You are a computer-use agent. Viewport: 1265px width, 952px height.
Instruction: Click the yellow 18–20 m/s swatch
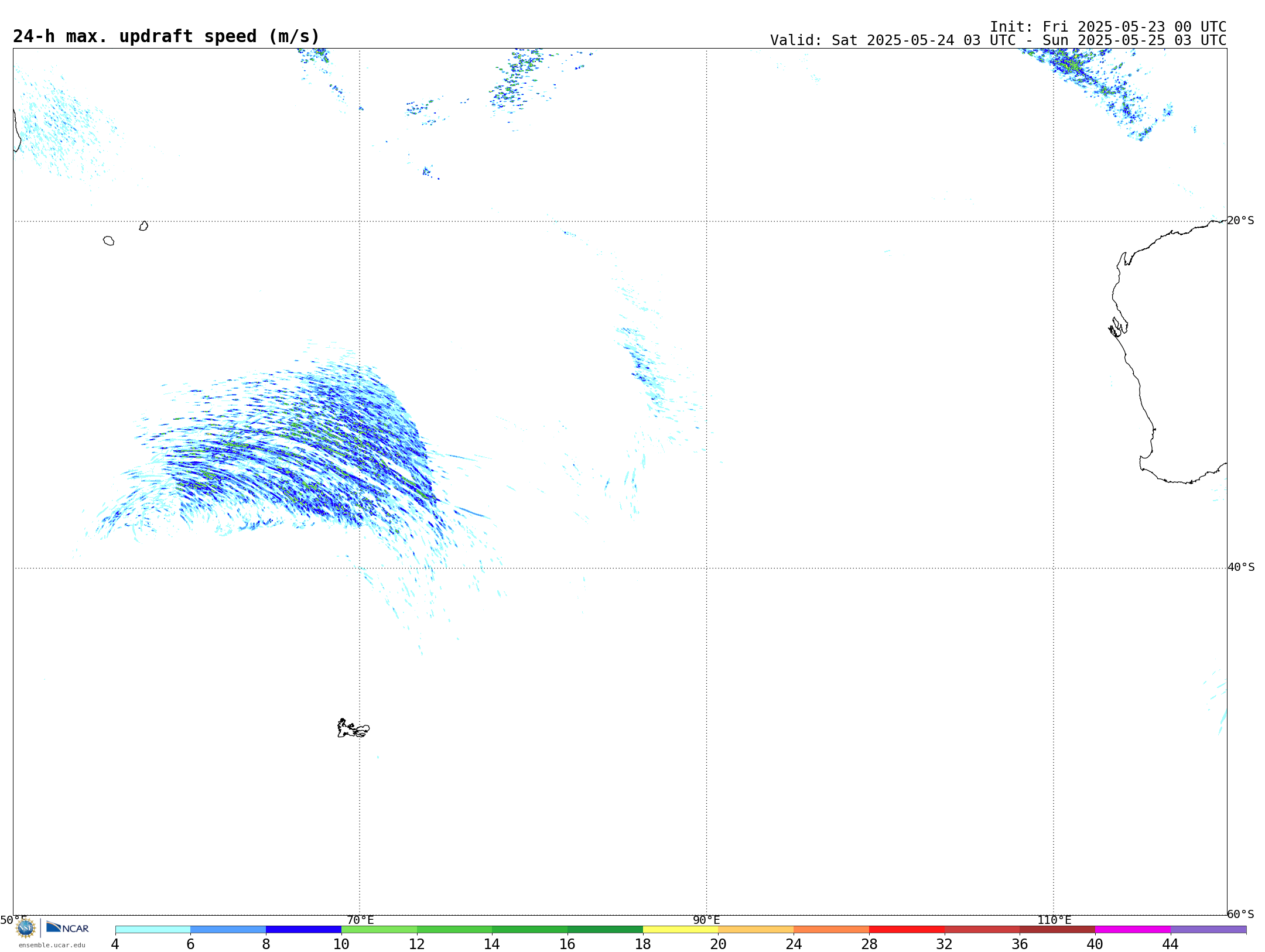[x=681, y=930]
